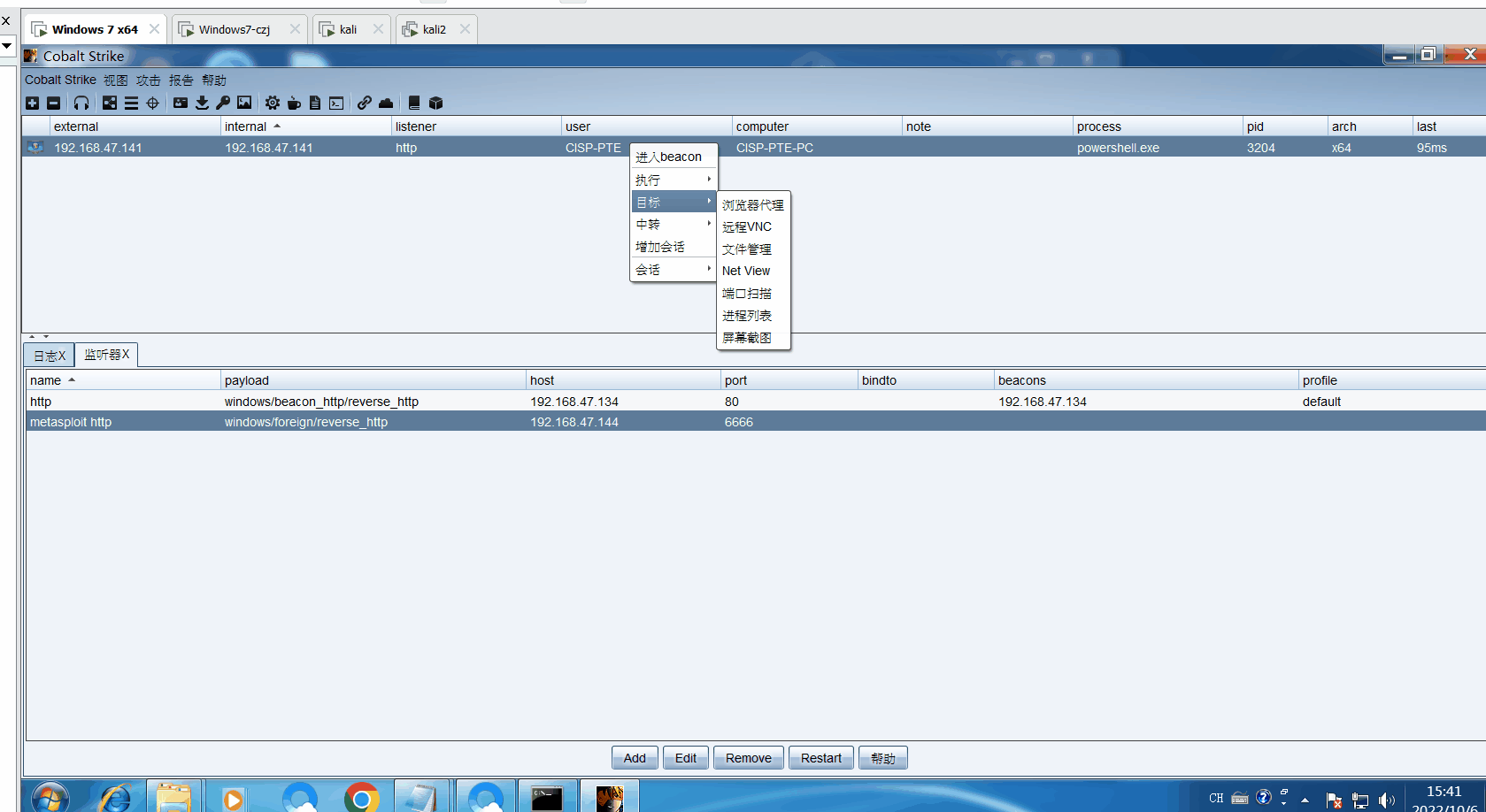The image size is (1486, 812).
Task: Click the 帮助 button beside Restart
Action: [883, 758]
